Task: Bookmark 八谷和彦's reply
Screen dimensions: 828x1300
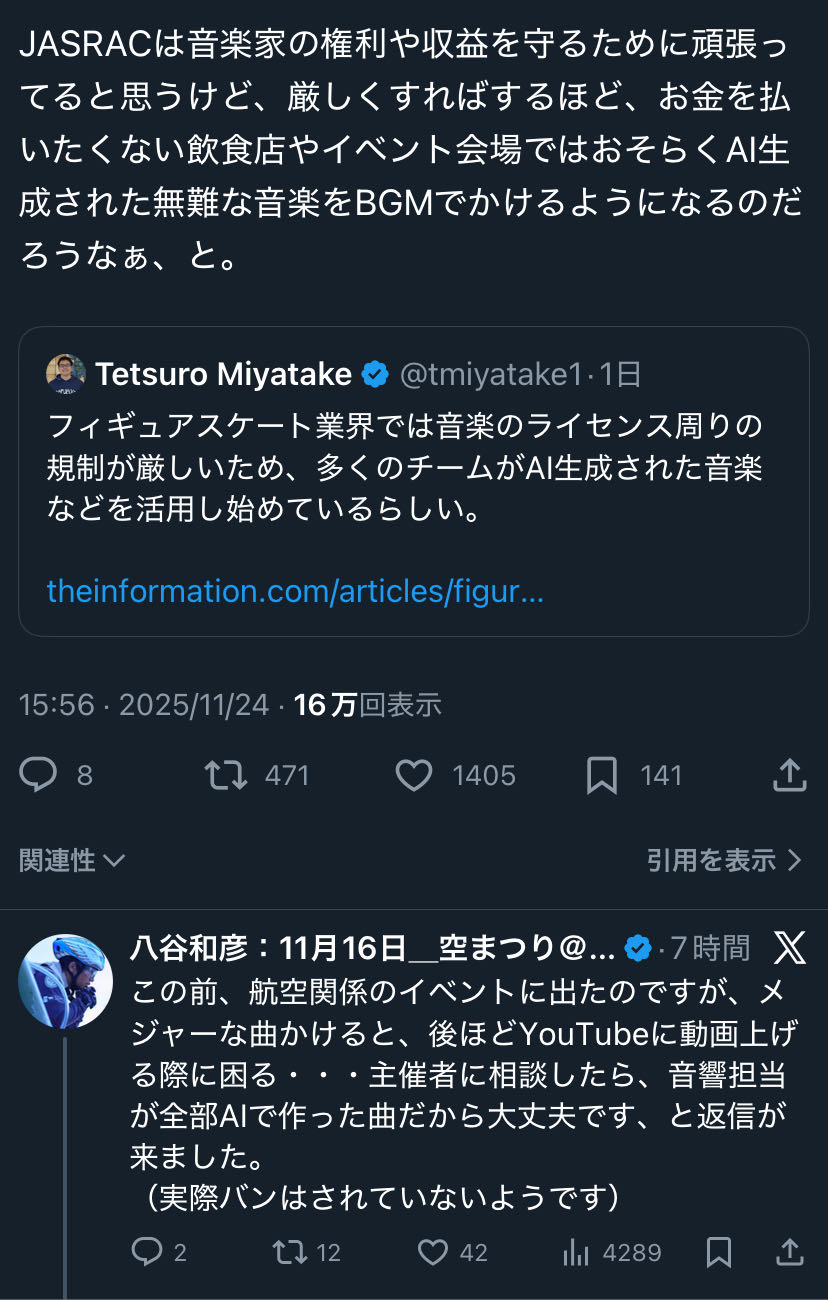Action: coord(718,1251)
